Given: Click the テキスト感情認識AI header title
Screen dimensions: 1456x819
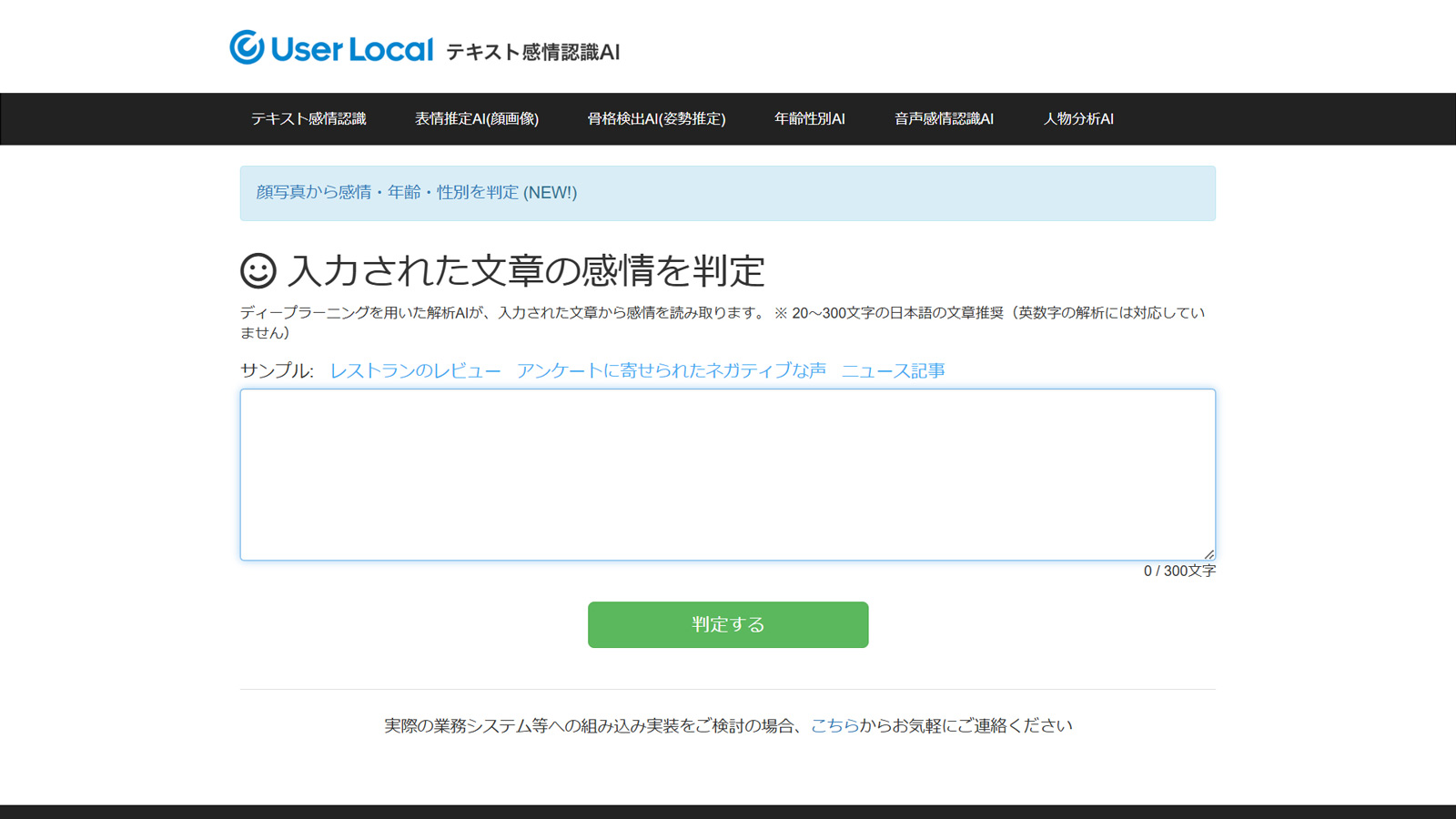Looking at the screenshot, I should pyautogui.click(x=532, y=52).
